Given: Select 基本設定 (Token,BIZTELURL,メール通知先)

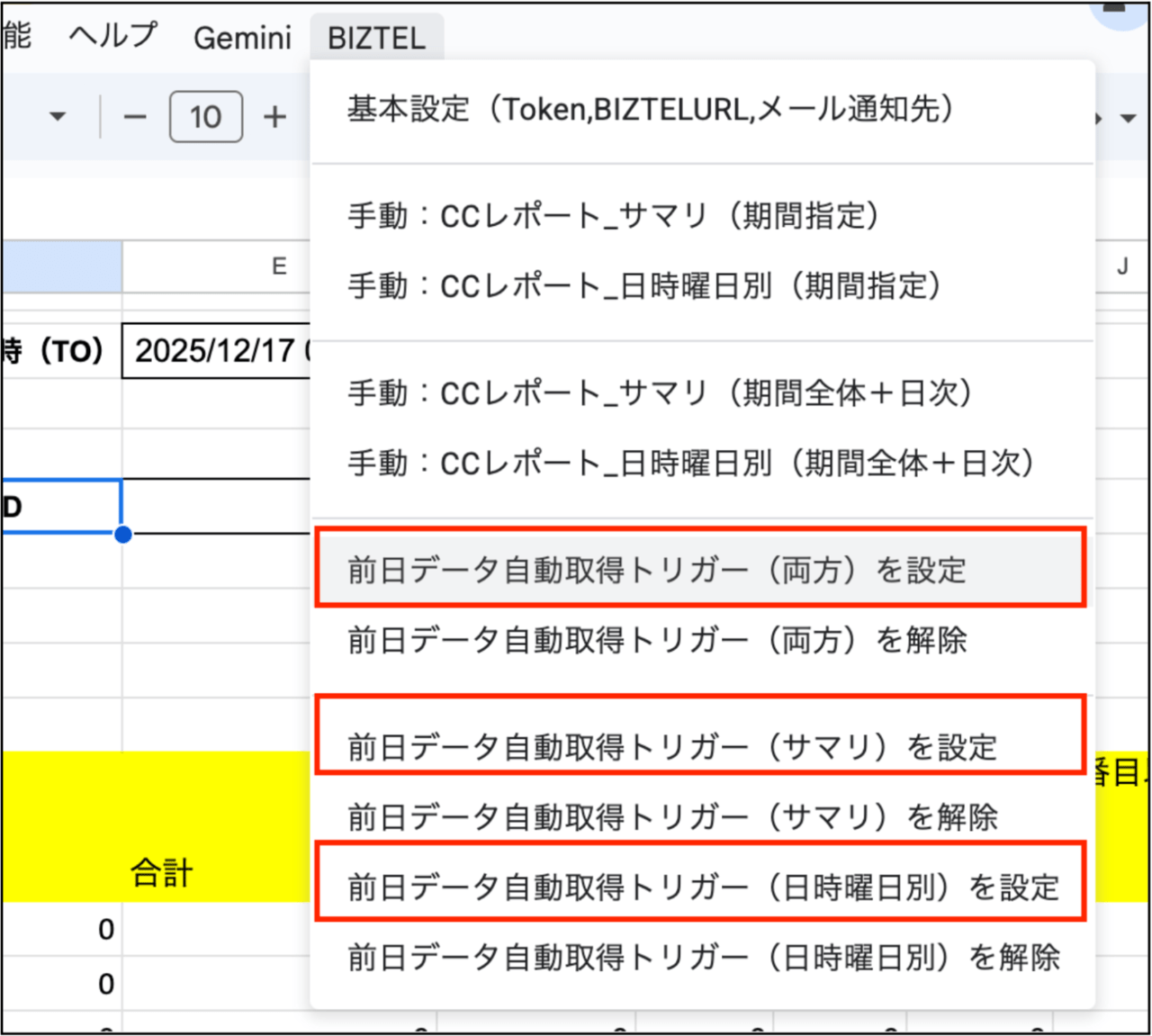Looking at the screenshot, I should tap(650, 109).
